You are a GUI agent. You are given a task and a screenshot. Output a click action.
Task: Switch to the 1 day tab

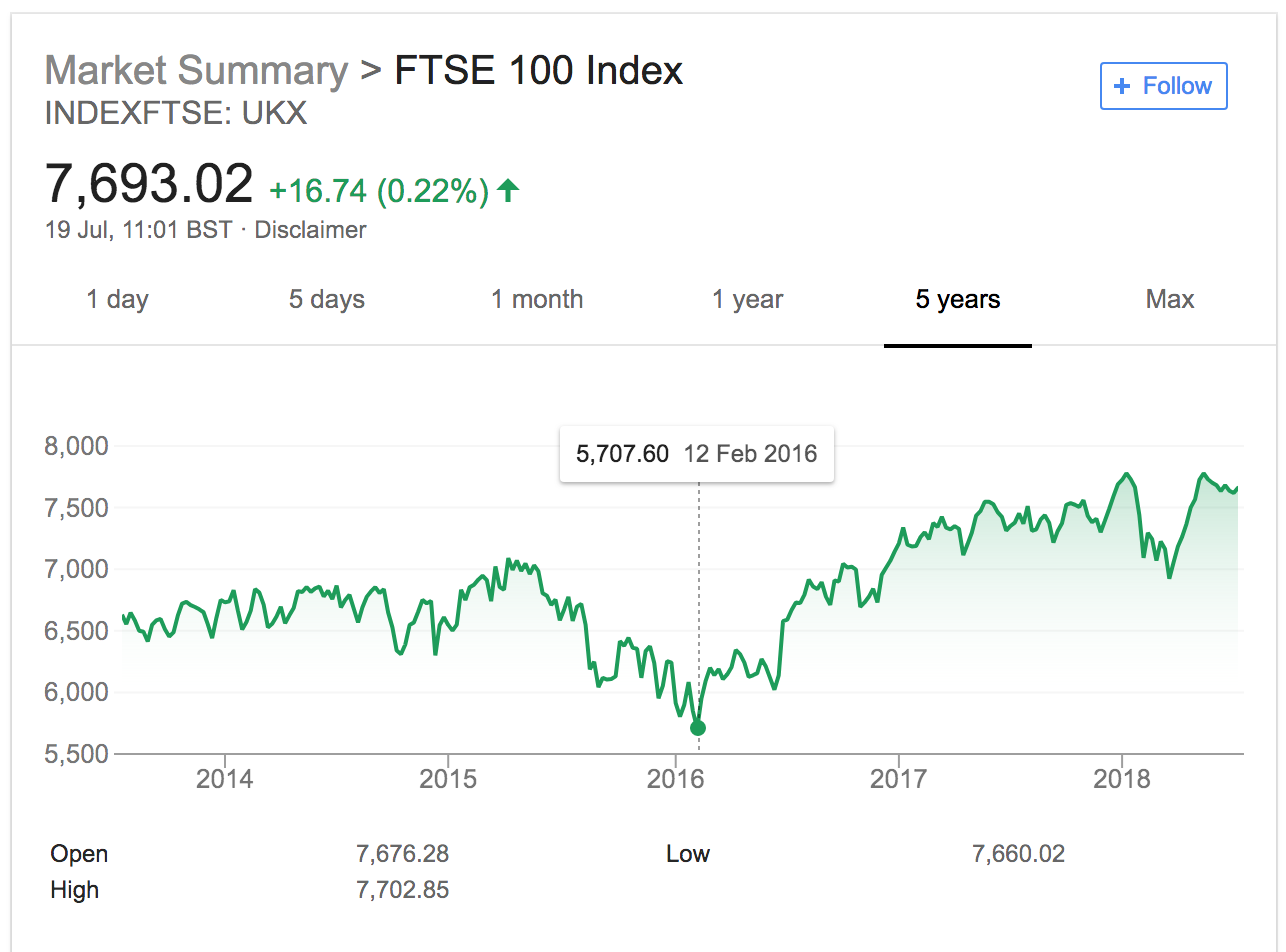click(117, 299)
